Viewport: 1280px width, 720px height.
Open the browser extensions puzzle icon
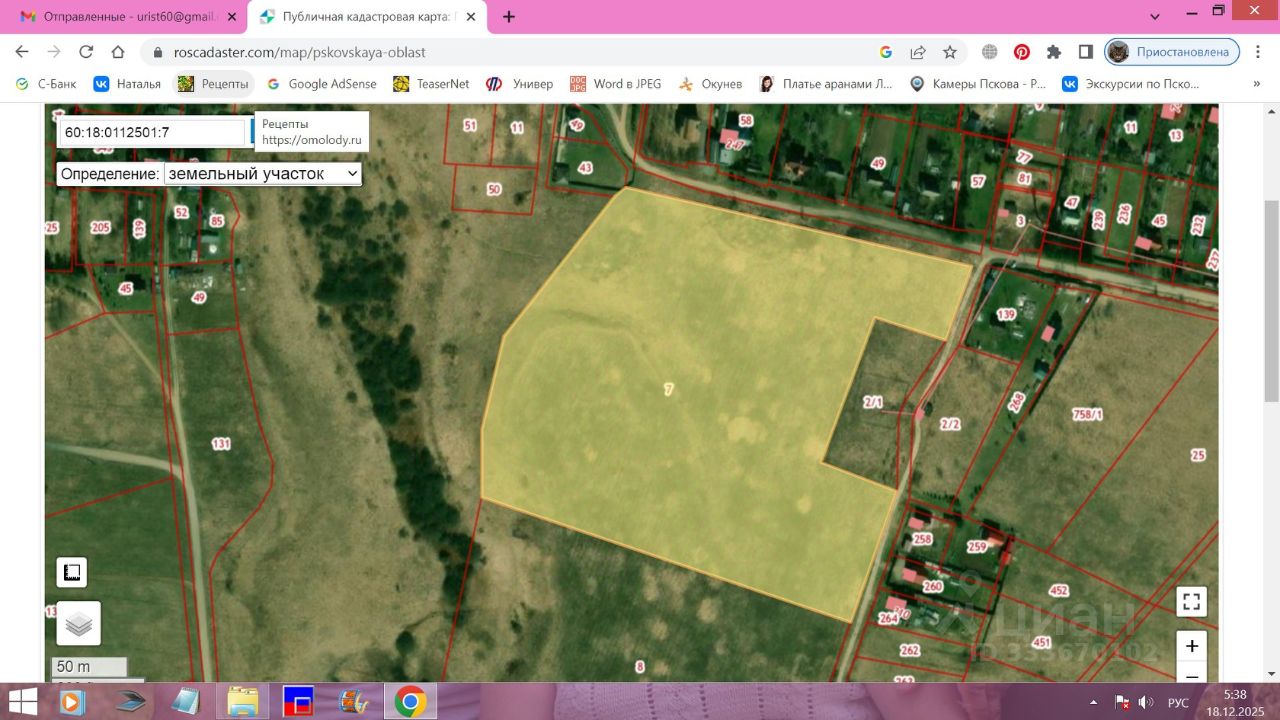1053,52
